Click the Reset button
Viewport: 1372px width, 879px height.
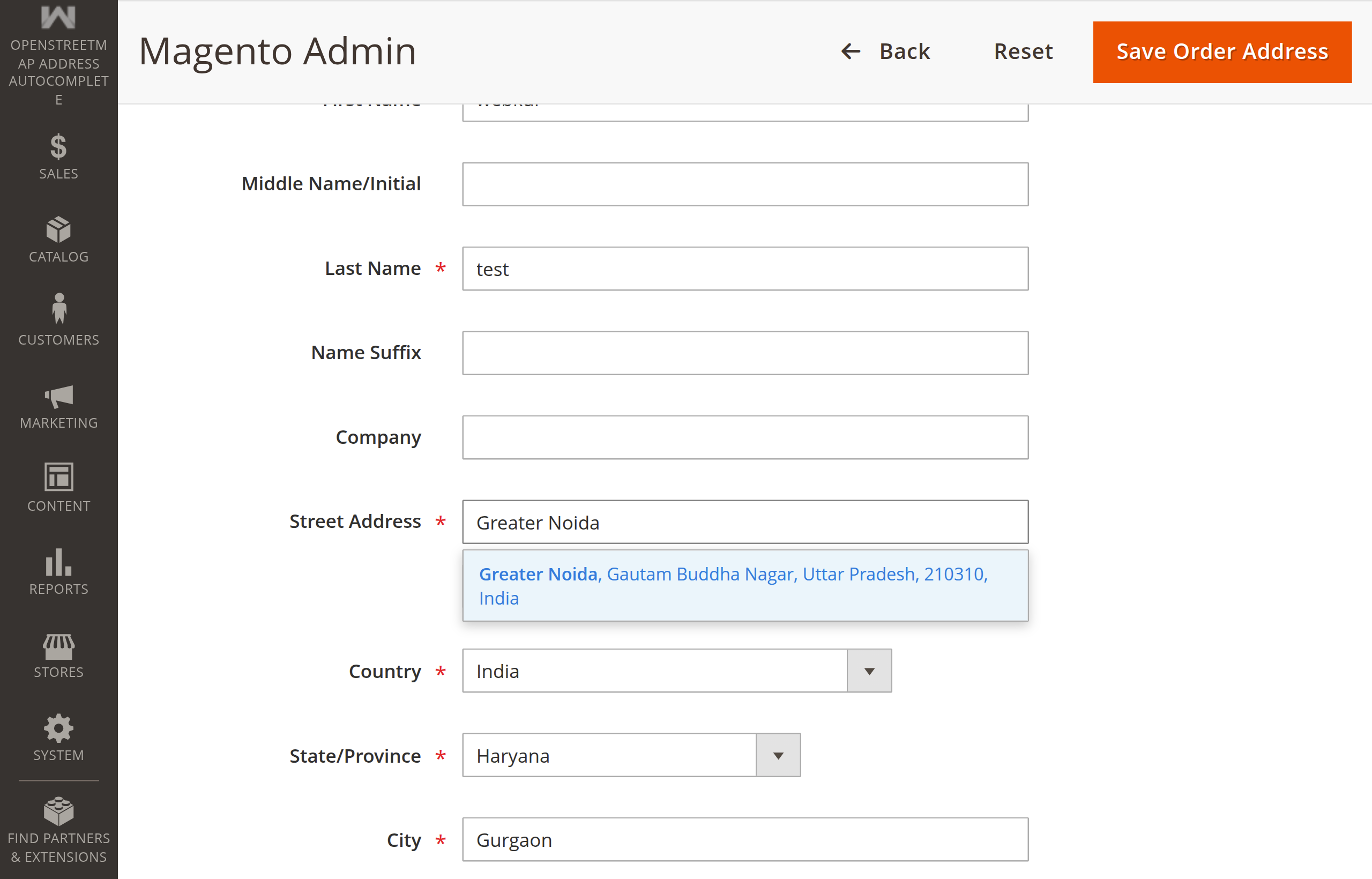point(1023,51)
